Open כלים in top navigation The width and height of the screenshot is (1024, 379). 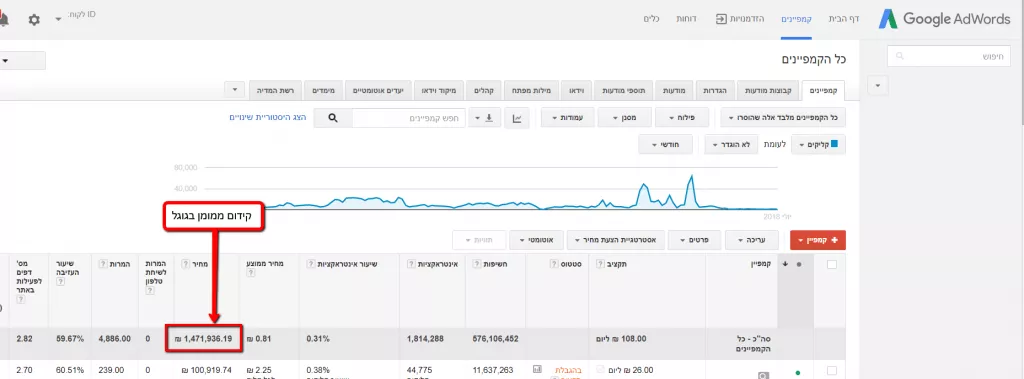tap(651, 19)
